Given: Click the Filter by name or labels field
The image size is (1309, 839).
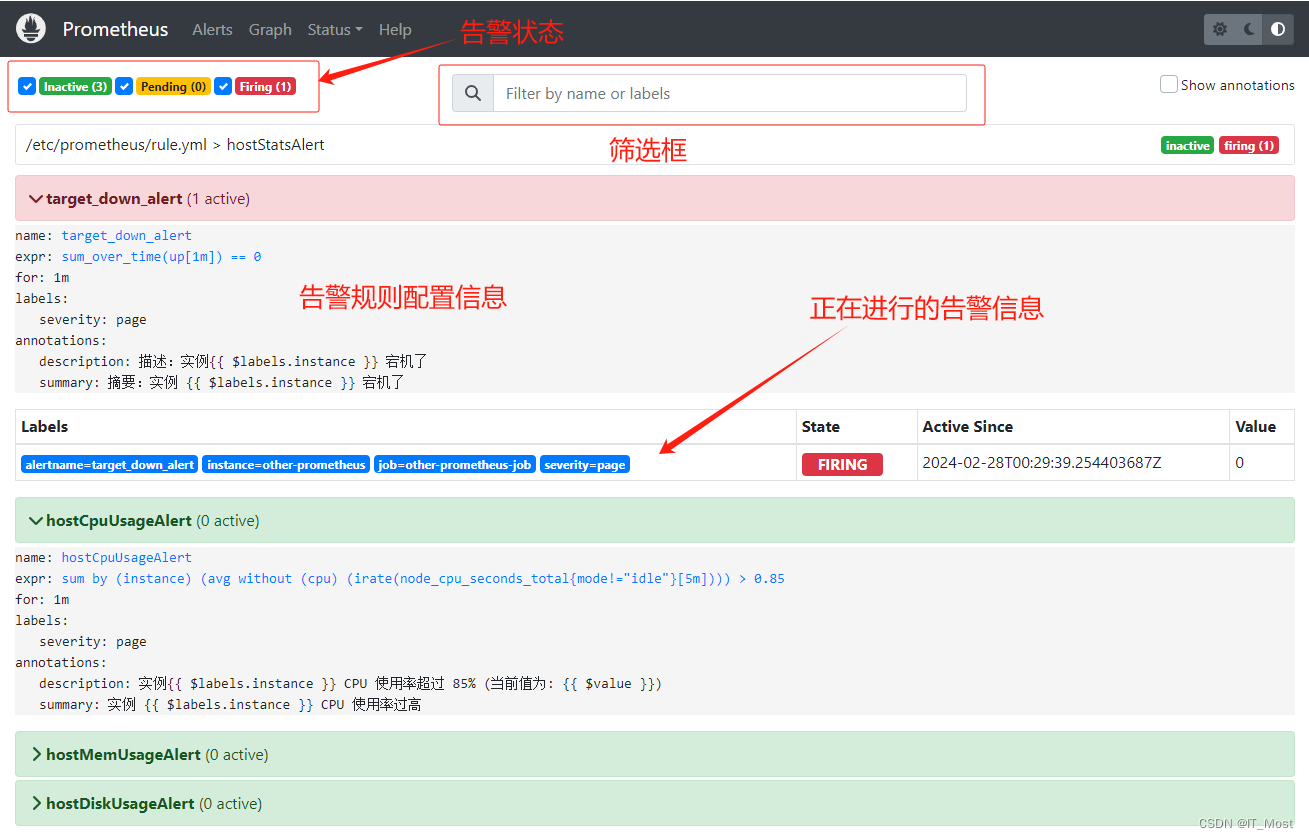Looking at the screenshot, I should click(x=730, y=93).
